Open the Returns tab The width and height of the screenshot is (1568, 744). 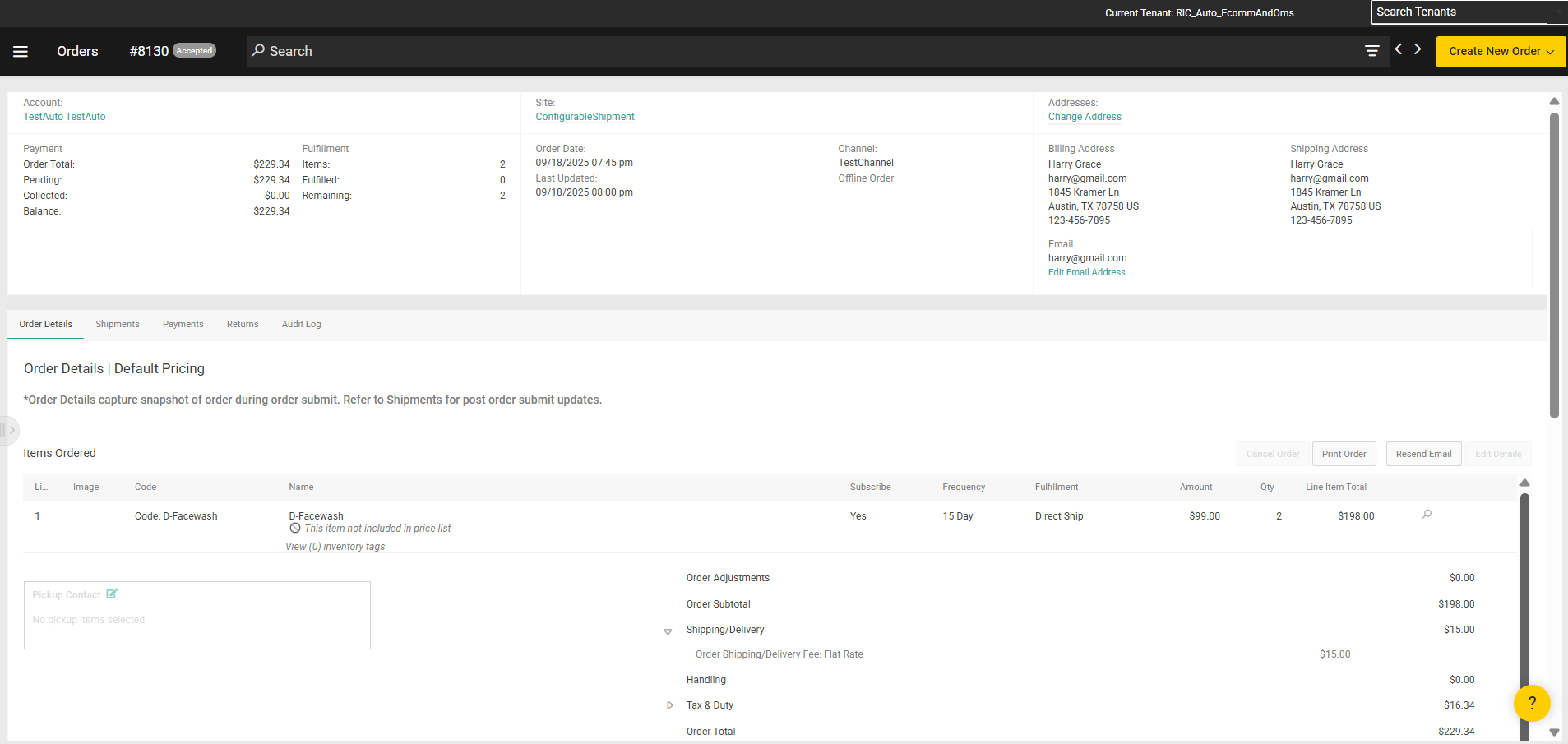243,324
